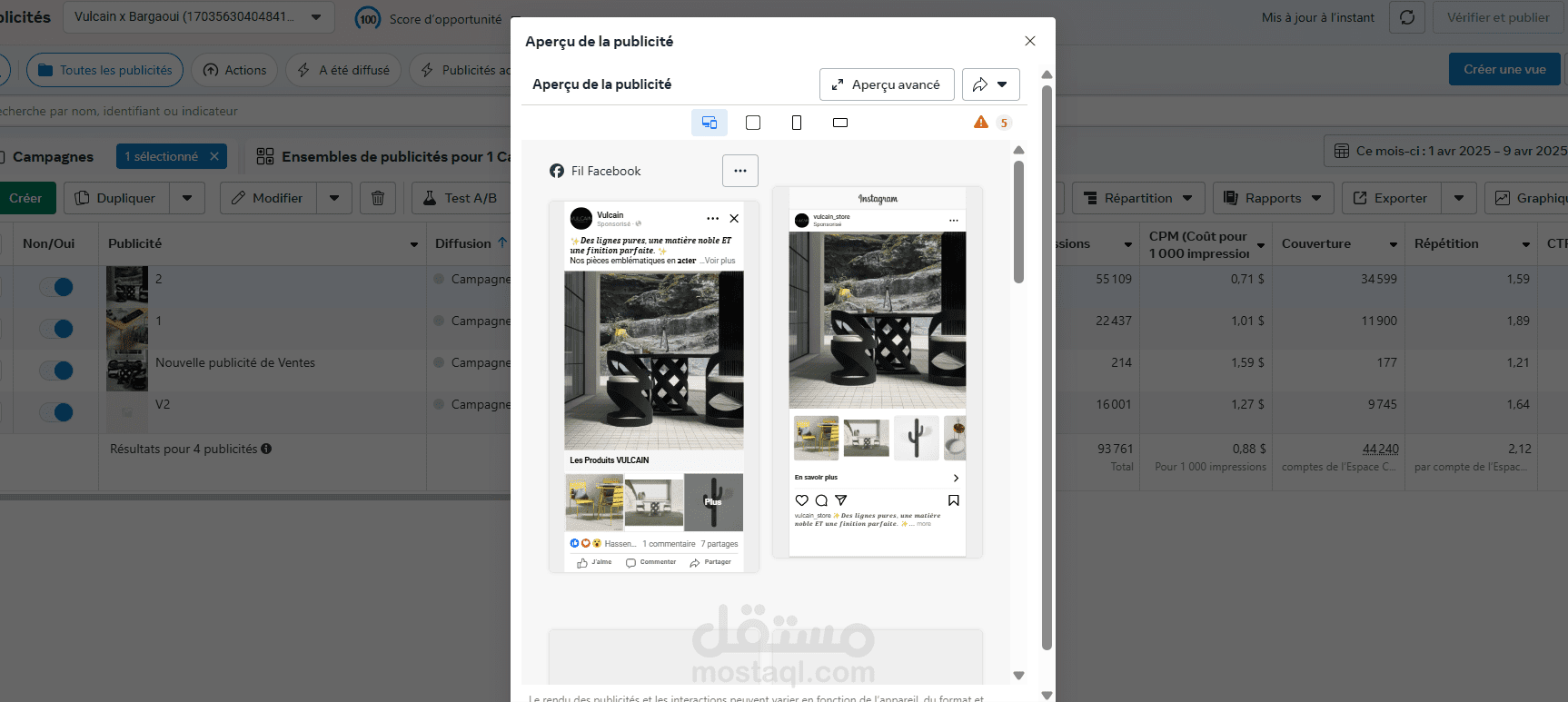Click the trash delete icon
This screenshot has width=1568, height=702.
378,198
